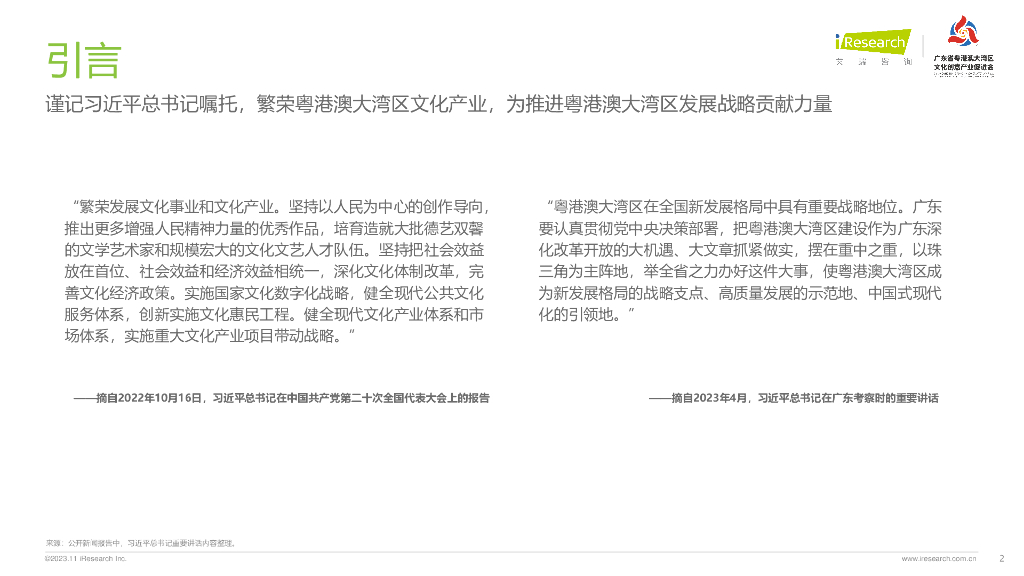Click the vertical divider between the two logos
1024x576 pixels.
click(923, 46)
